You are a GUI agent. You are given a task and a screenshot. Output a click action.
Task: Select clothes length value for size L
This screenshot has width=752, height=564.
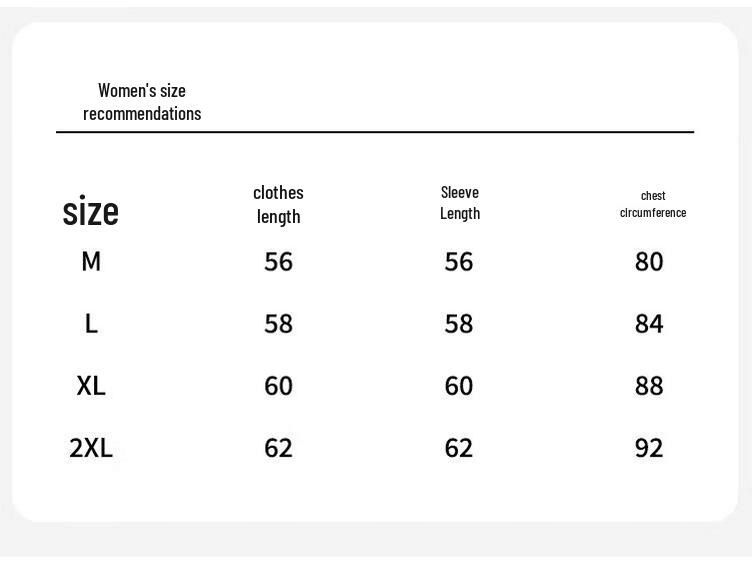(x=278, y=324)
